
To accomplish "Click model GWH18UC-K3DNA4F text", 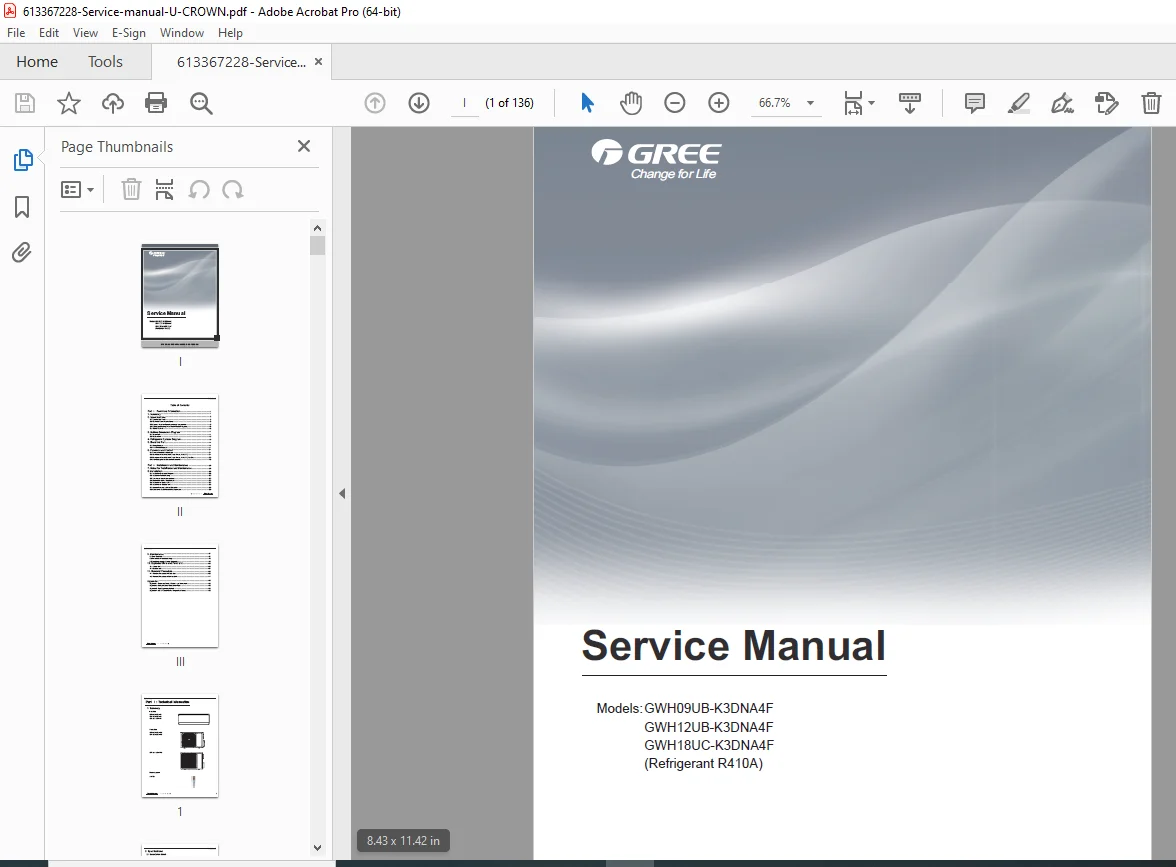I will click(x=709, y=745).
